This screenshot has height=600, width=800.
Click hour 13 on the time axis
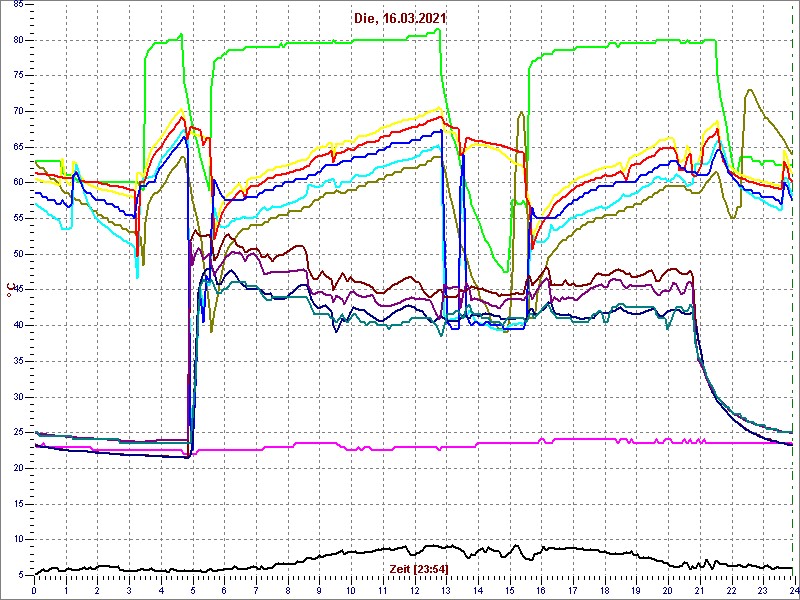tap(446, 591)
